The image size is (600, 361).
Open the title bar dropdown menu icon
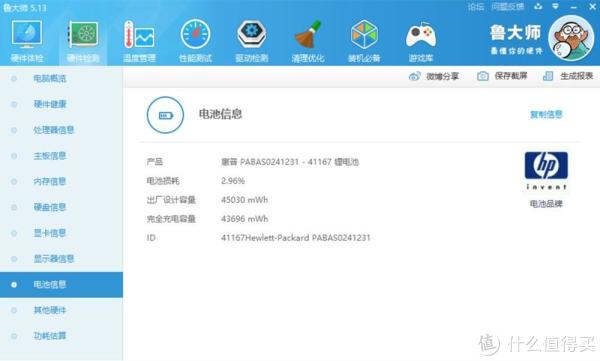[555, 7]
